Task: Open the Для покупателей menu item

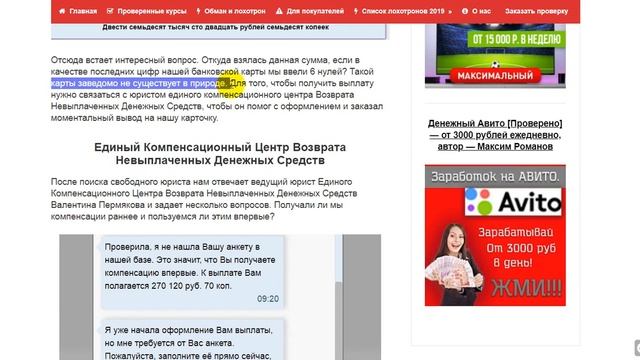Action: point(315,11)
